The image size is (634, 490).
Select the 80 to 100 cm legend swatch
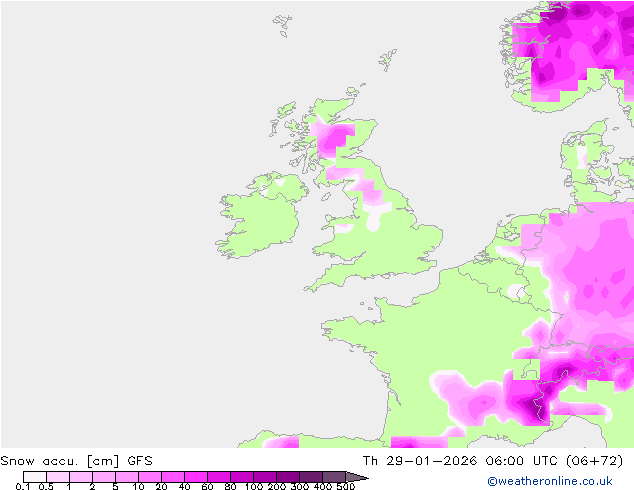pos(242,477)
